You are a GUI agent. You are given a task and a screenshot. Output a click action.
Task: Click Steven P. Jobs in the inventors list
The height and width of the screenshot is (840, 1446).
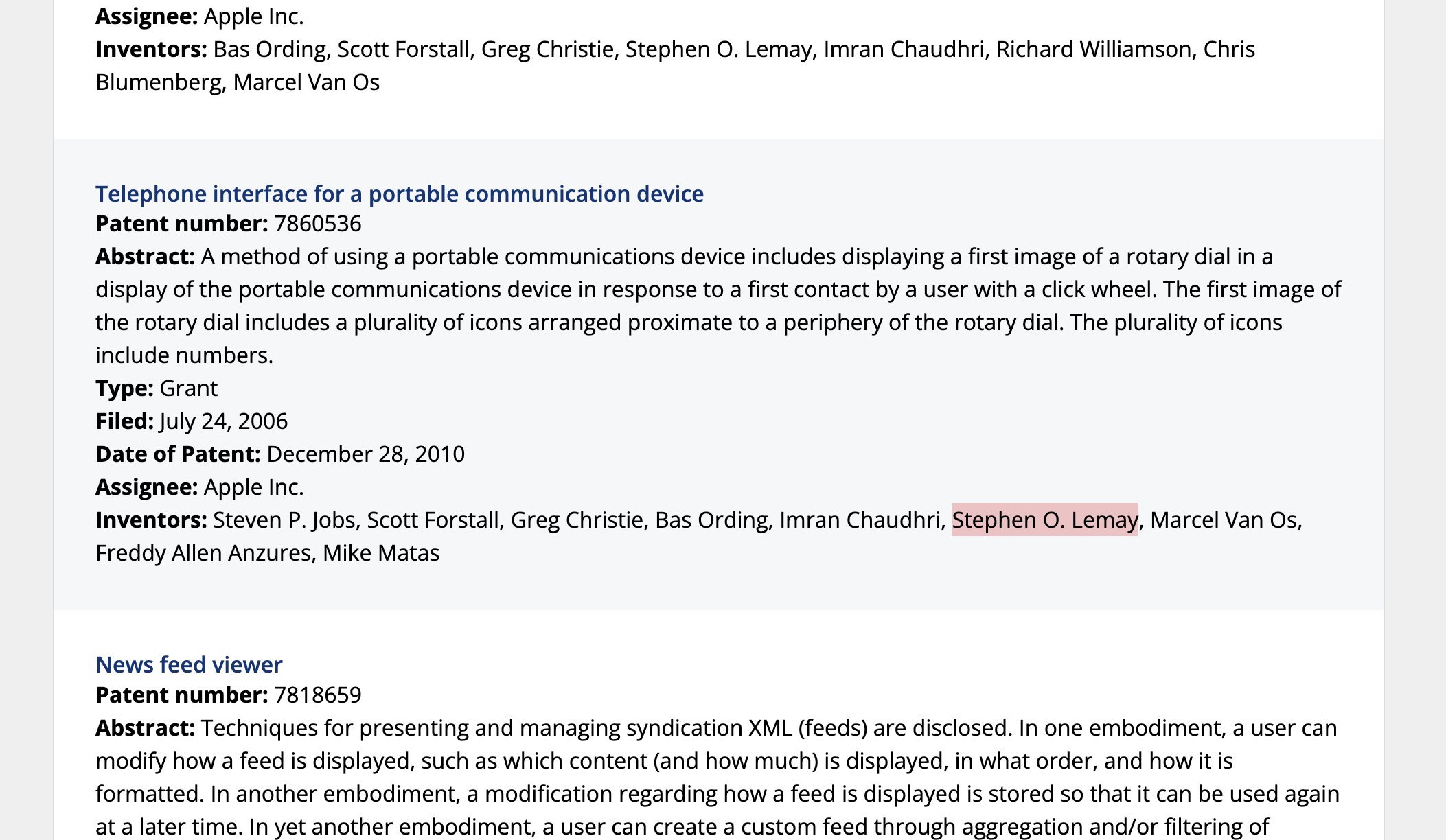(284, 520)
